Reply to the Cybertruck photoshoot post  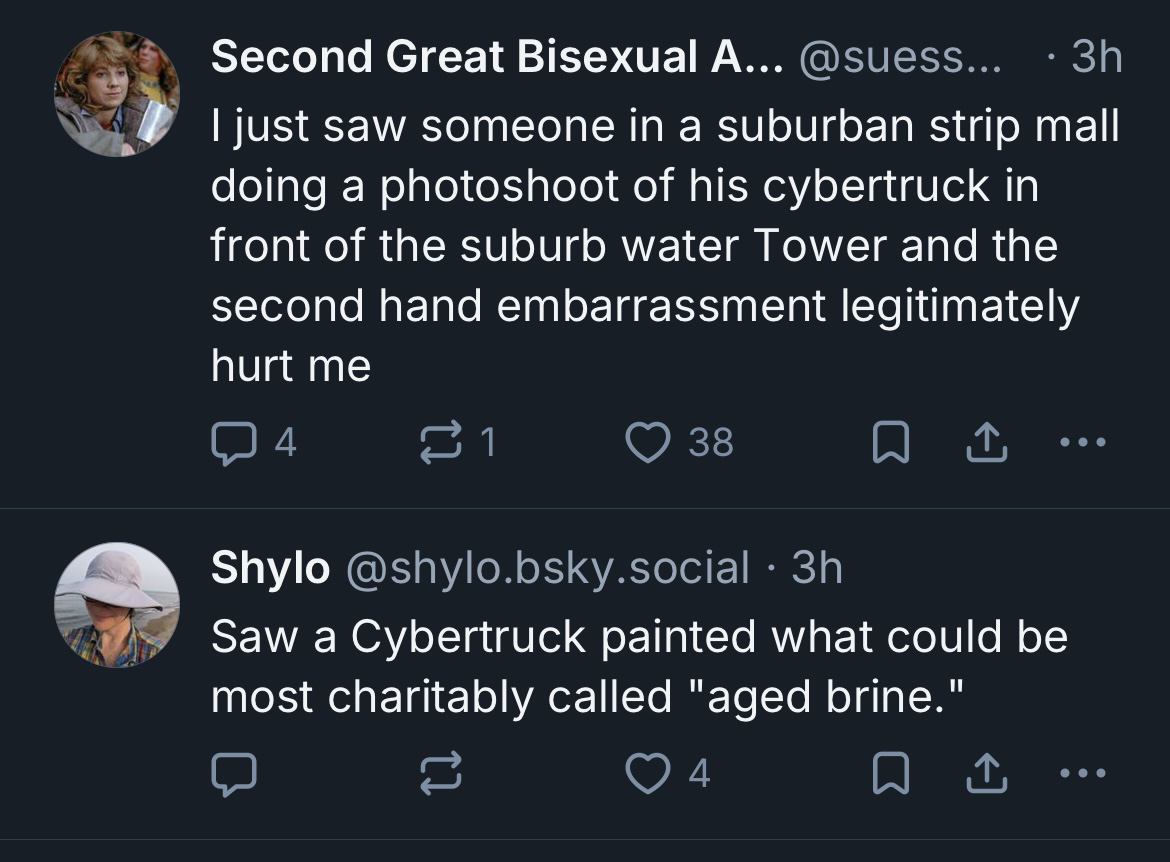pos(232,441)
